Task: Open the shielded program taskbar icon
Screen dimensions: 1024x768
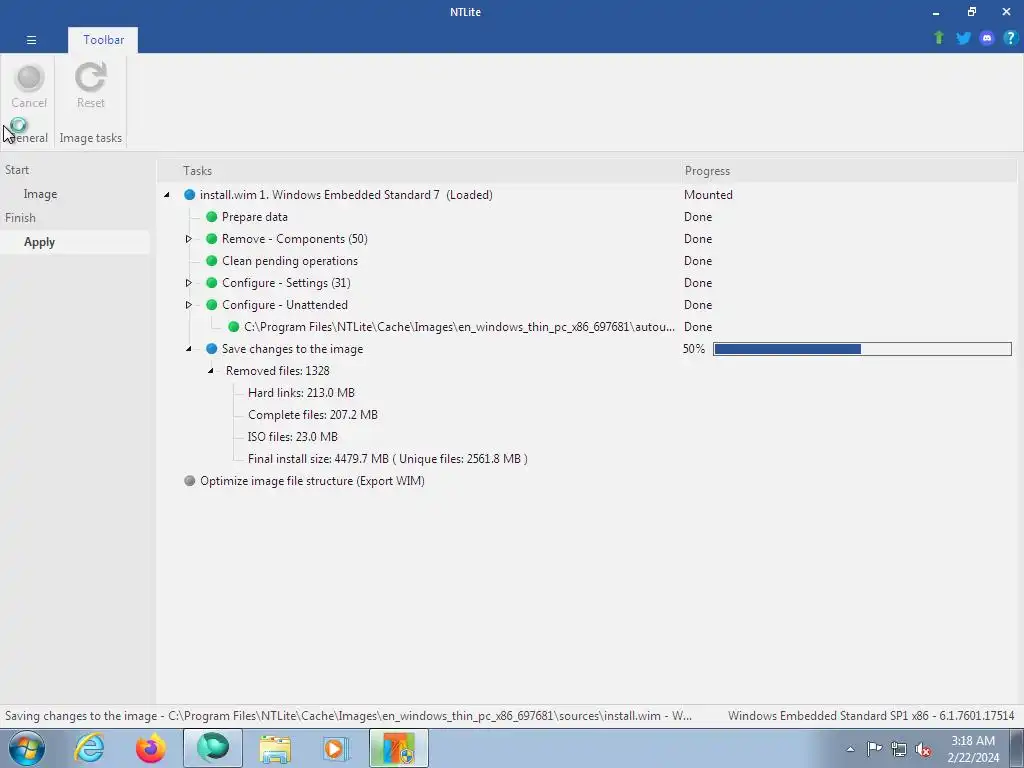Action: 399,748
